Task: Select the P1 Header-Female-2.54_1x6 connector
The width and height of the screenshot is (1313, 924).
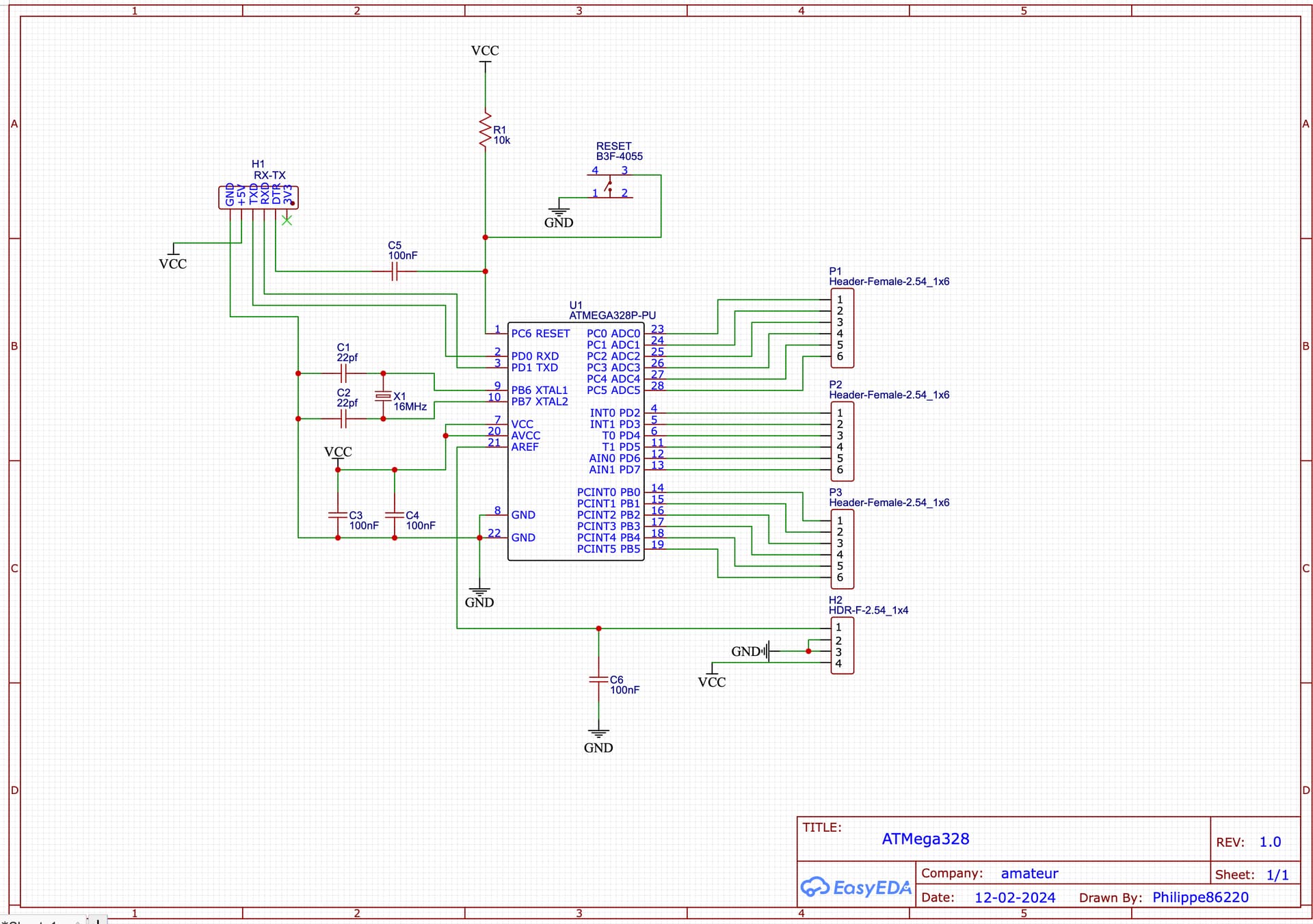Action: tap(842, 328)
